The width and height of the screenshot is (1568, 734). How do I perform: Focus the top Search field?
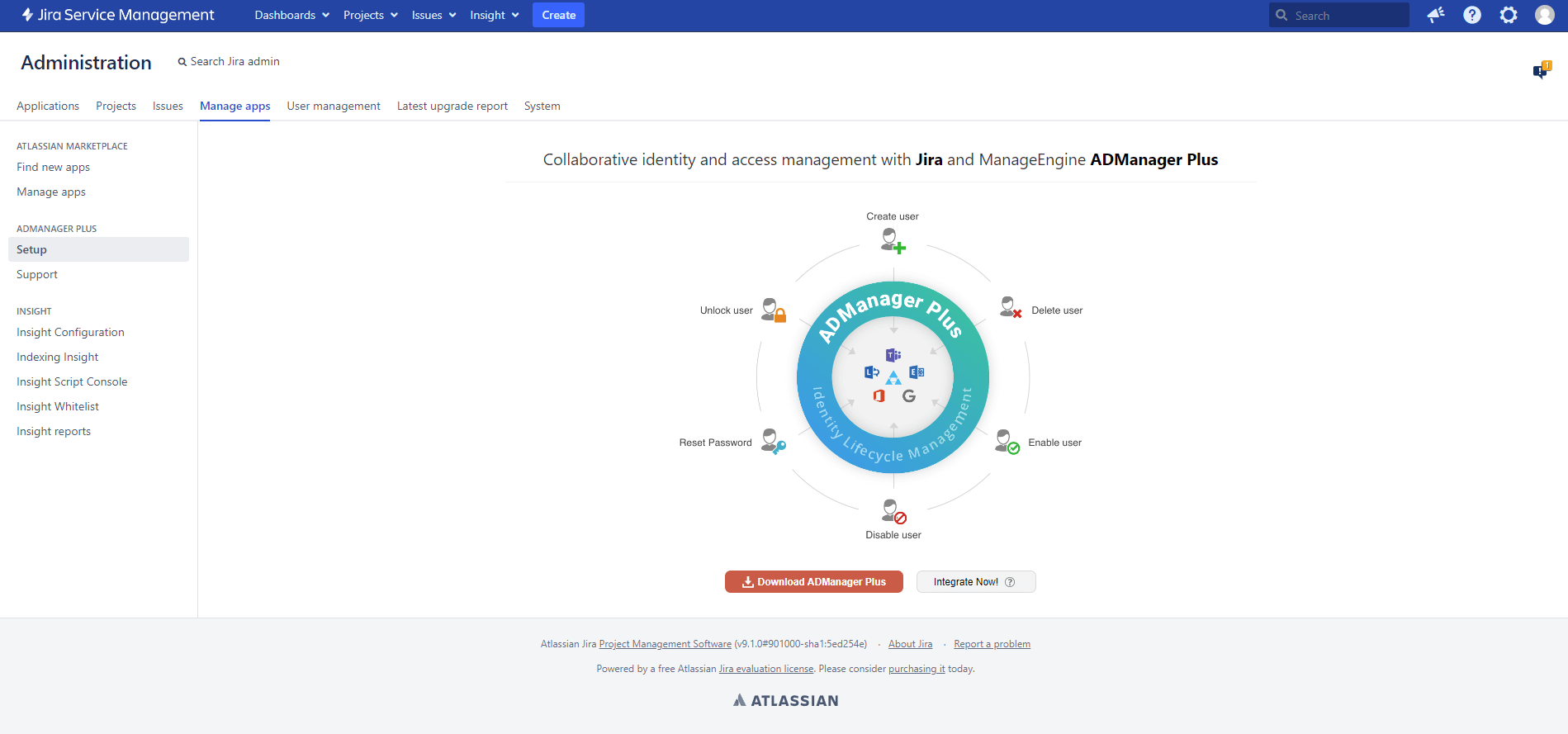point(1339,15)
